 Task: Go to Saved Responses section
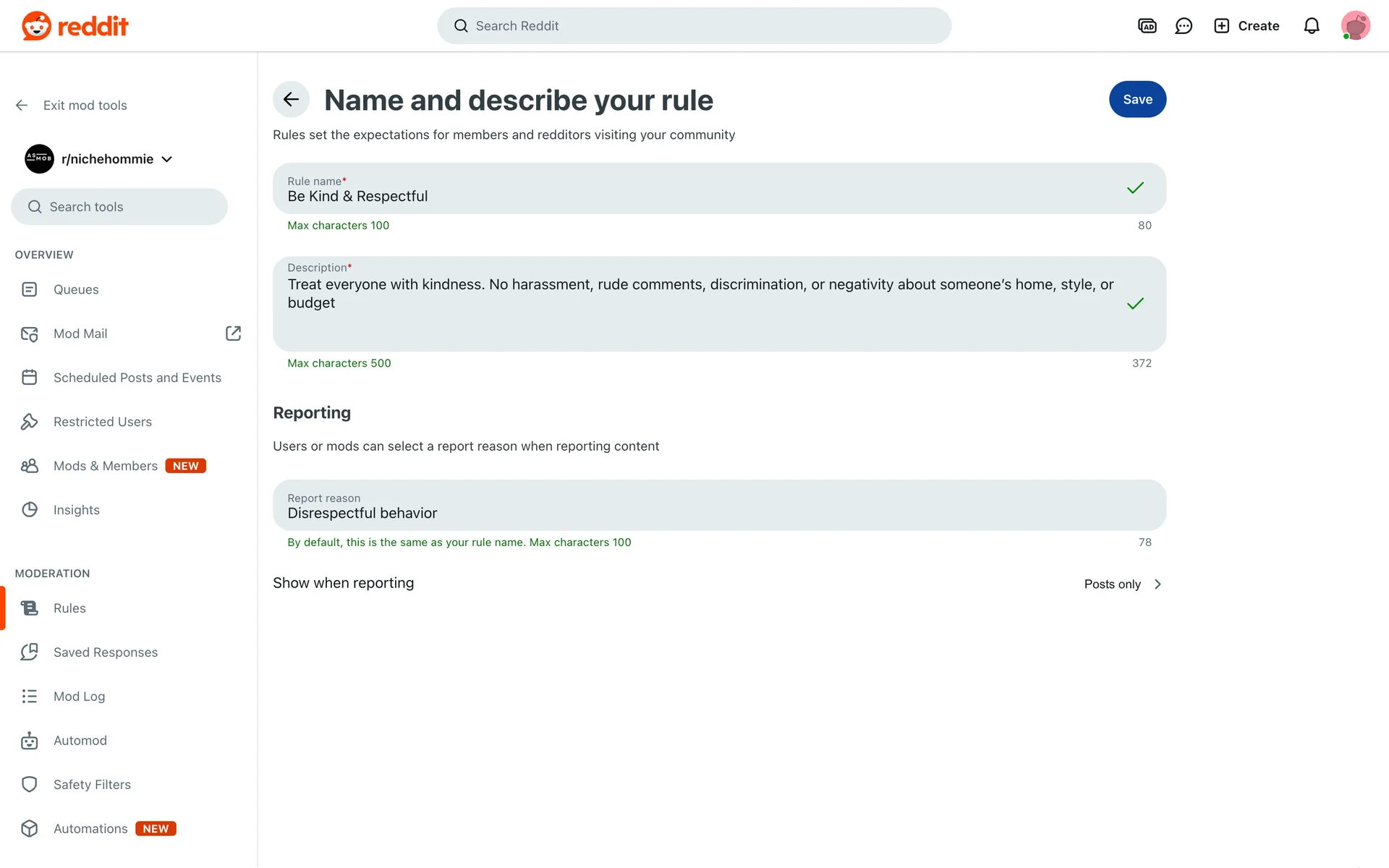coord(106,652)
